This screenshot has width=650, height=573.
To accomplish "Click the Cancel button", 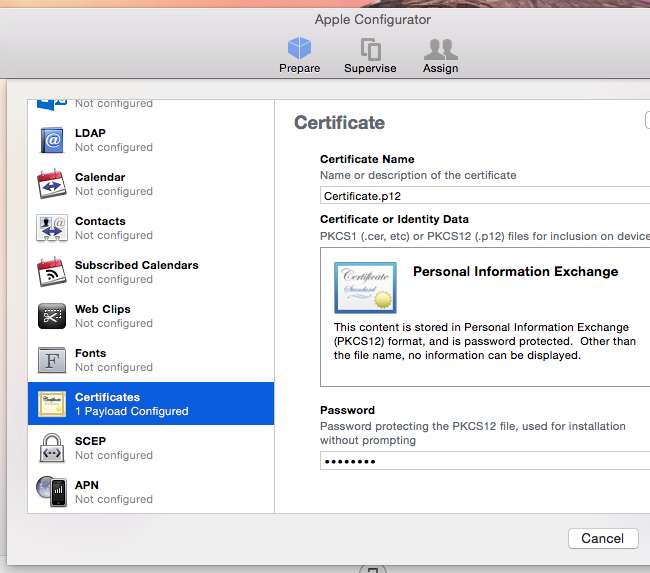I will (602, 538).
